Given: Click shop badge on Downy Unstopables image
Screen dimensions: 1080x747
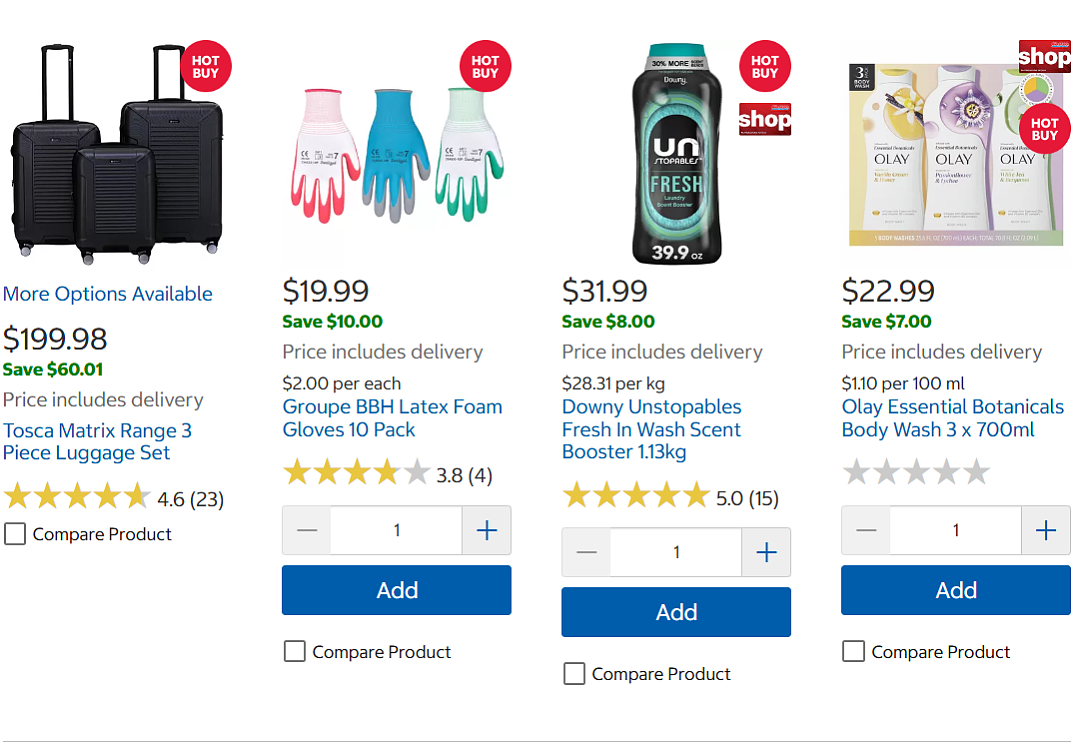Looking at the screenshot, I should click(x=765, y=119).
